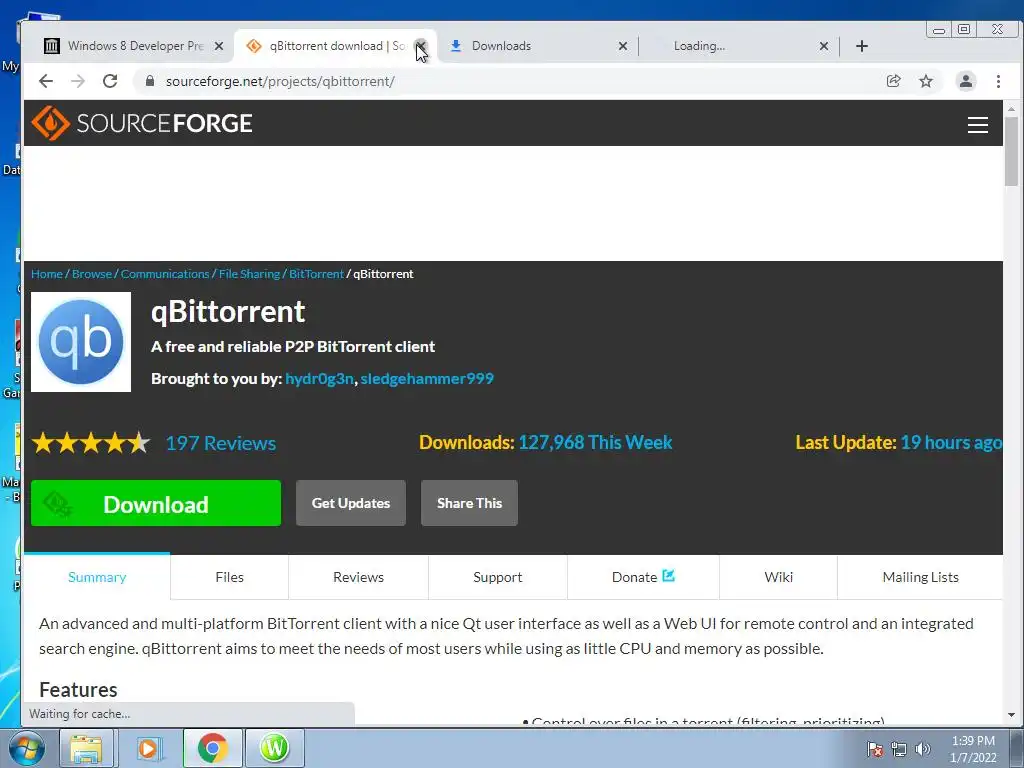Viewport: 1024px width, 768px height.
Task: Open Chrome's three-dot menu
Action: [998, 81]
